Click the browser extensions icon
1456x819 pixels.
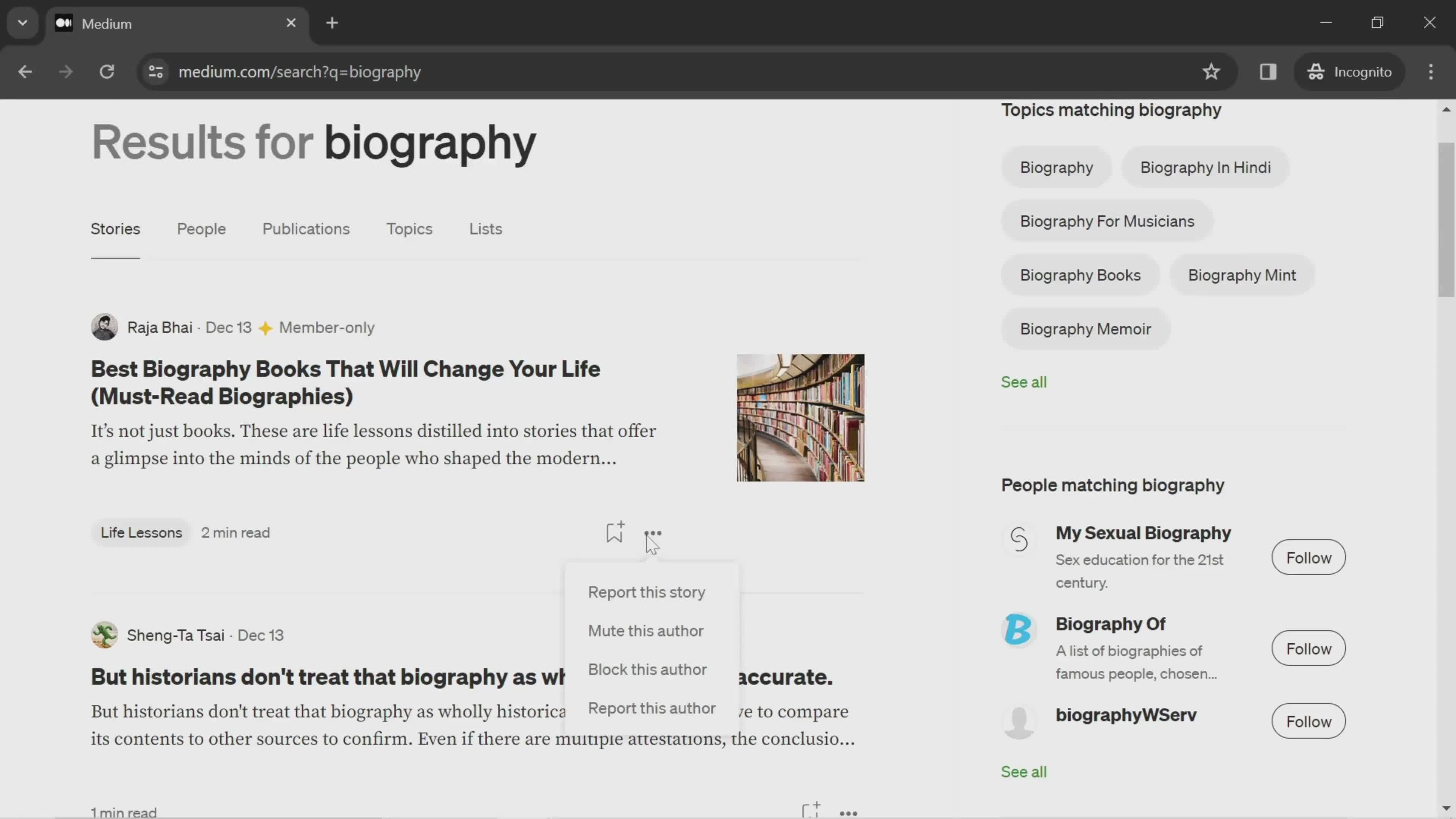[x=1268, y=71]
